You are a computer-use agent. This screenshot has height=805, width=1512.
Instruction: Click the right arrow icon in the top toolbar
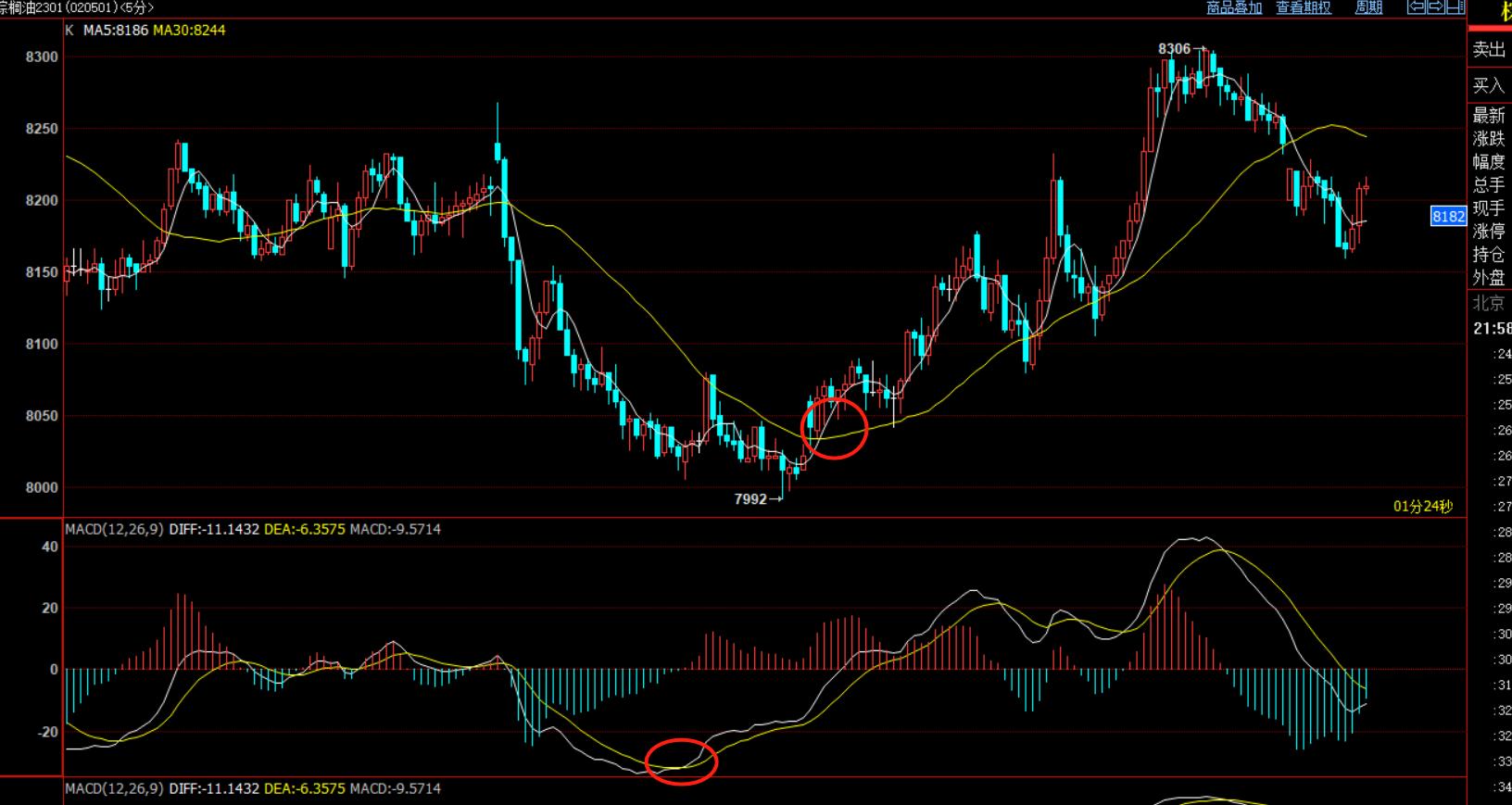click(x=1436, y=7)
